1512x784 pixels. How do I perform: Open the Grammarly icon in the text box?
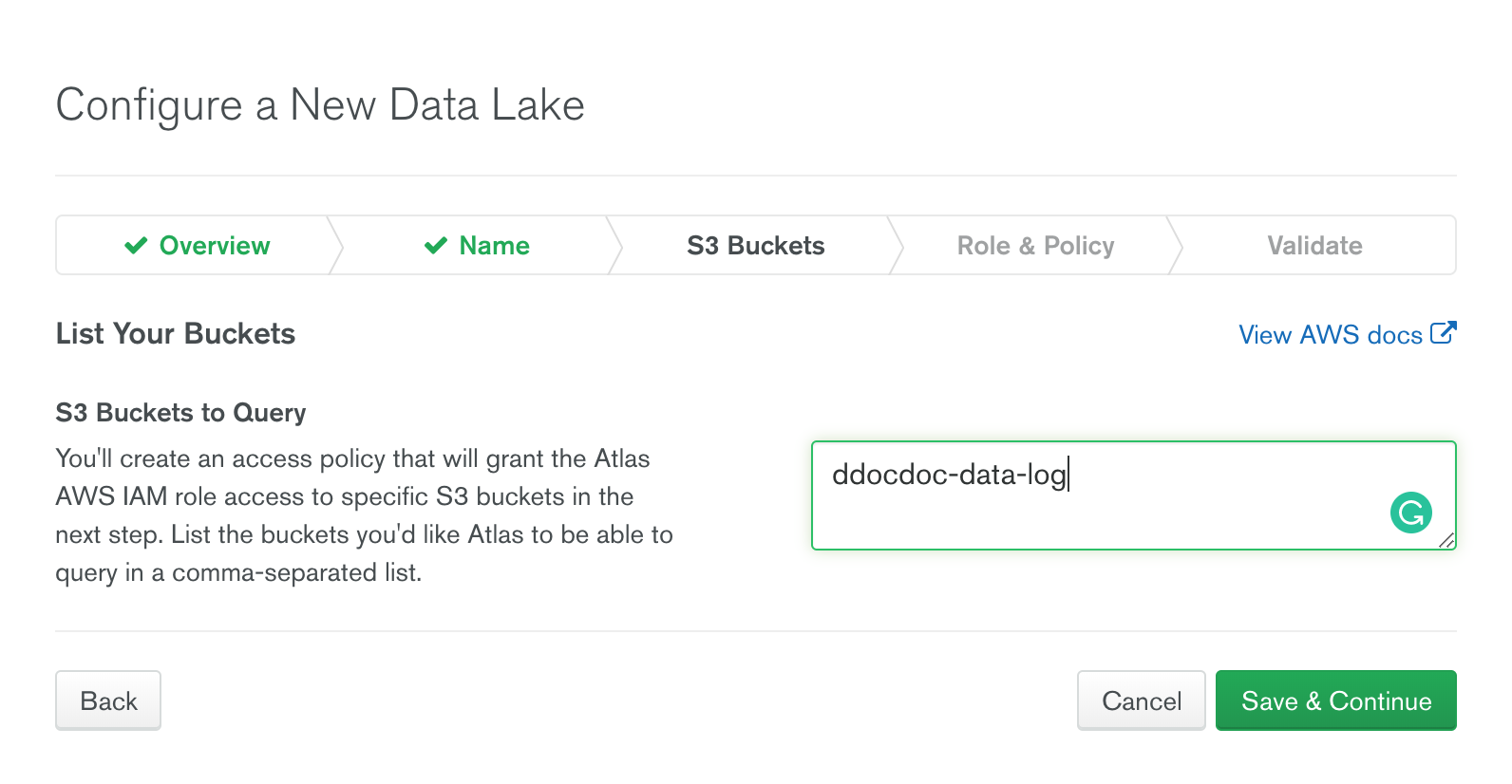point(1410,513)
